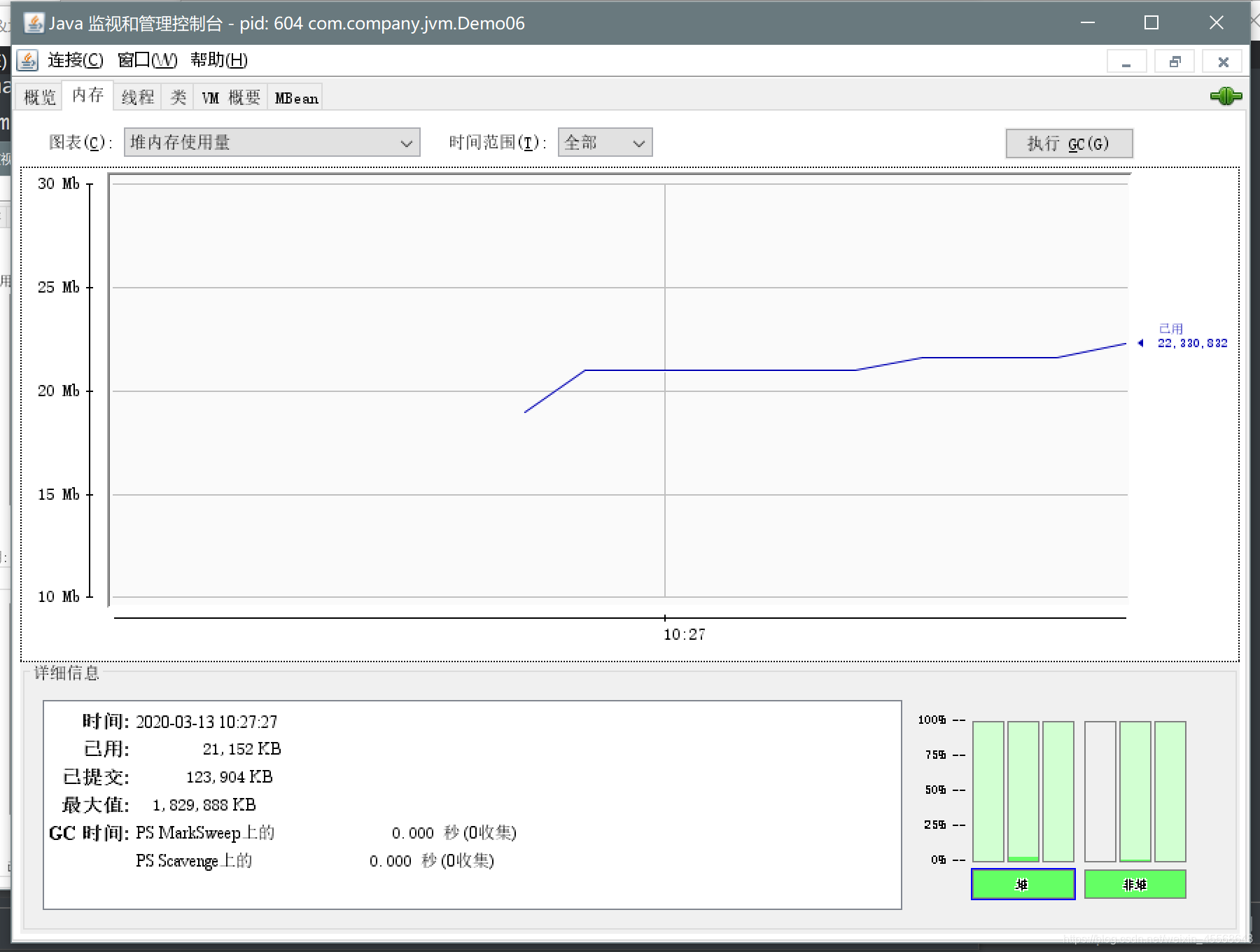The height and width of the screenshot is (952, 1260).
Task: Click the 已提交 123,904 KB value
Action: tap(230, 777)
